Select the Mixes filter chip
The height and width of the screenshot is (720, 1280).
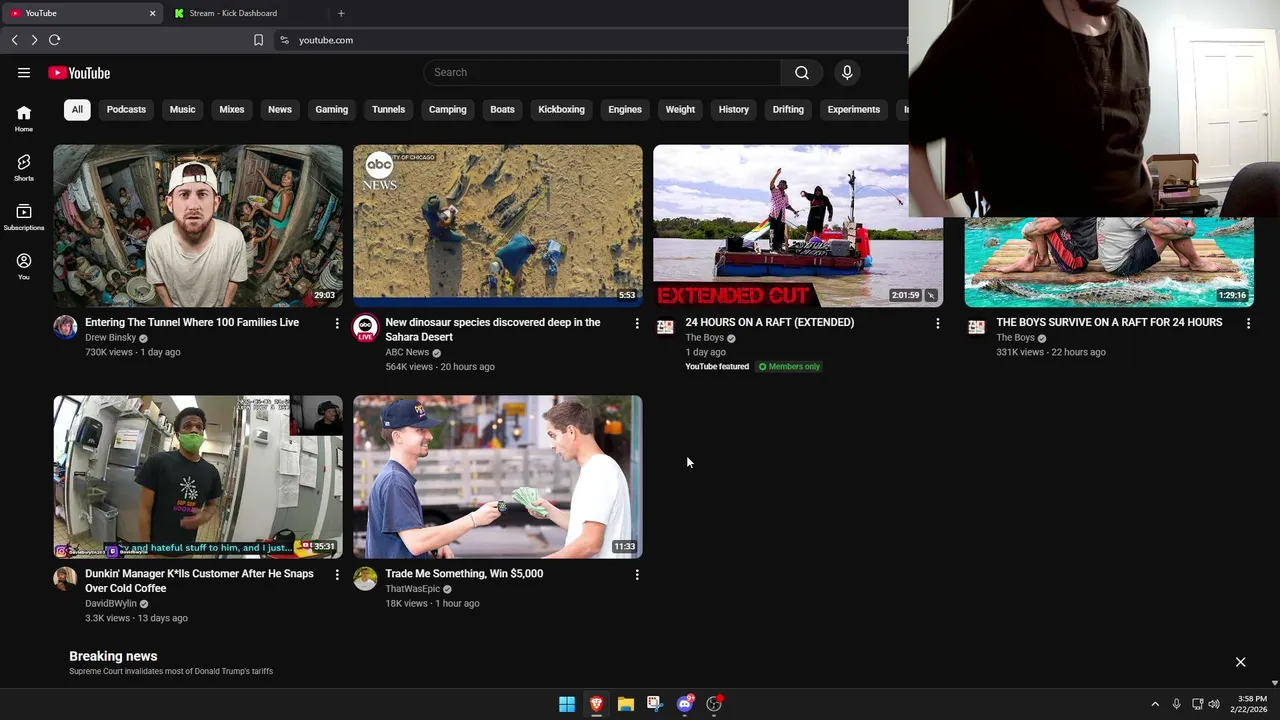[x=232, y=109]
